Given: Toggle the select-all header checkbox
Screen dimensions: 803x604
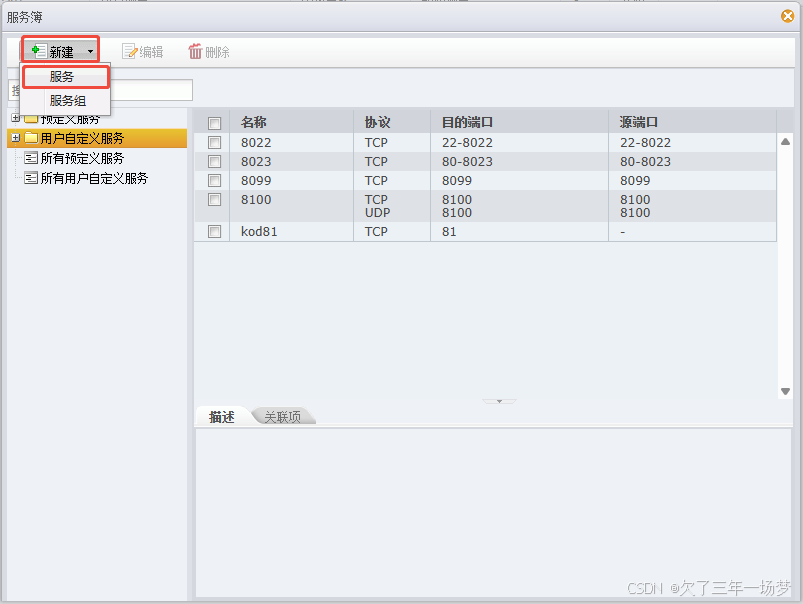Looking at the screenshot, I should (x=215, y=123).
